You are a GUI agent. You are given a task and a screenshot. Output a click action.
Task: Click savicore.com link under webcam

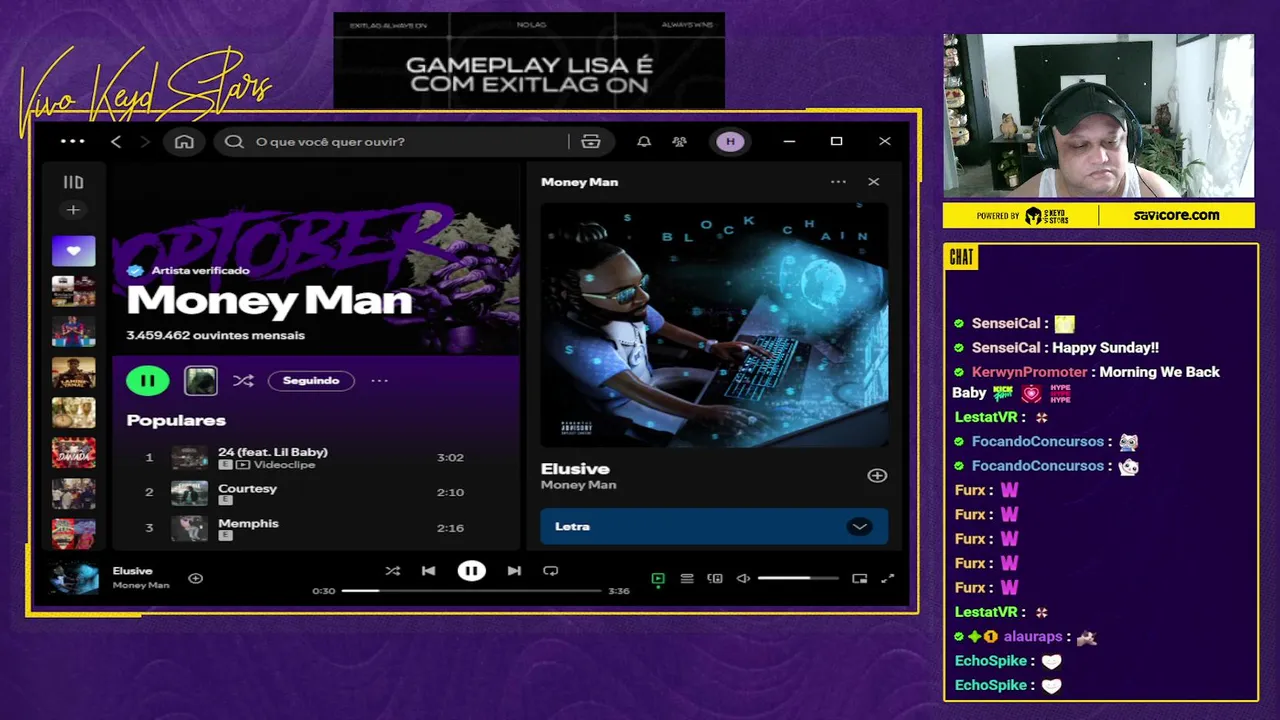click(x=1176, y=215)
